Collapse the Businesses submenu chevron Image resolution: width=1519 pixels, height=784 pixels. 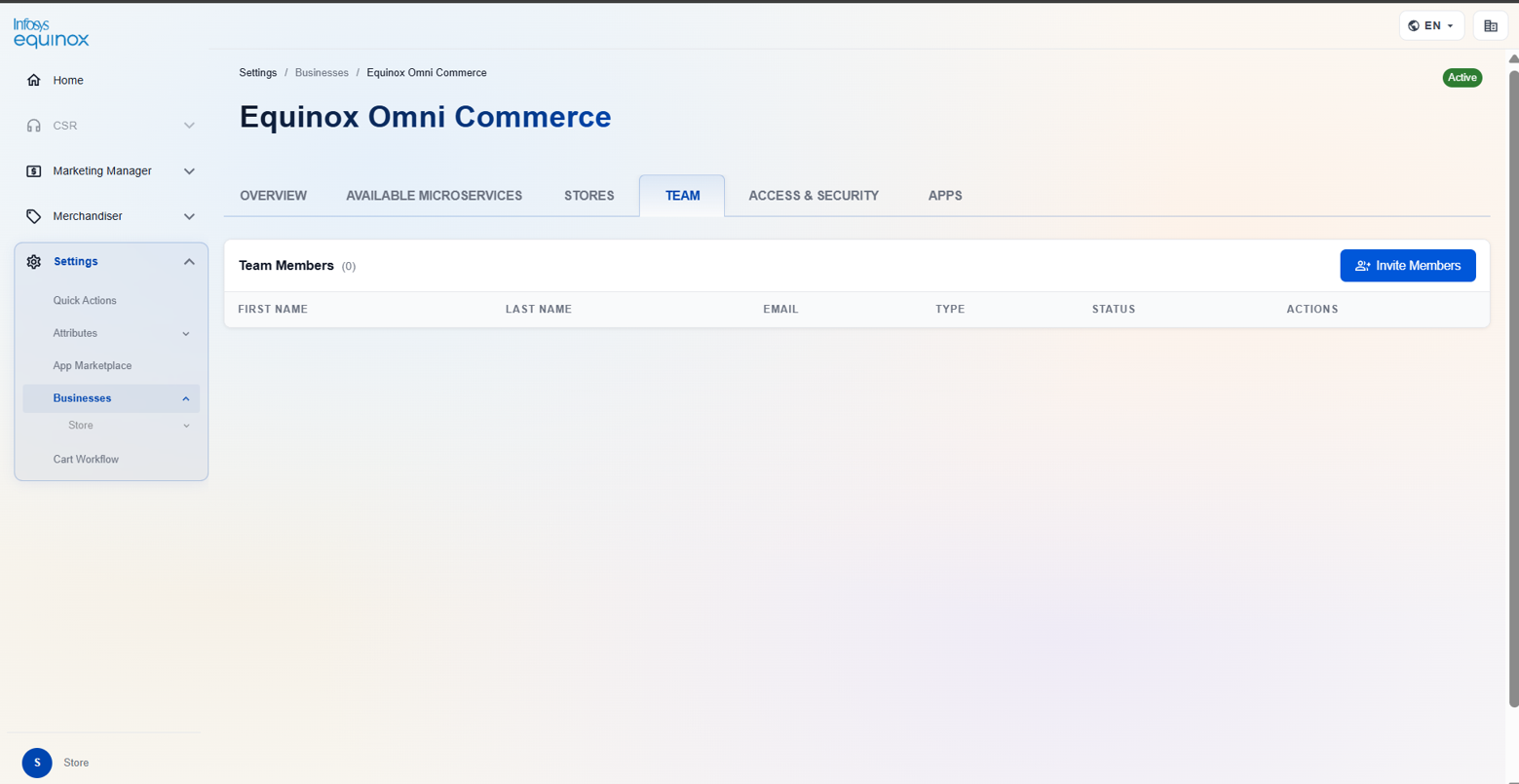click(x=186, y=398)
